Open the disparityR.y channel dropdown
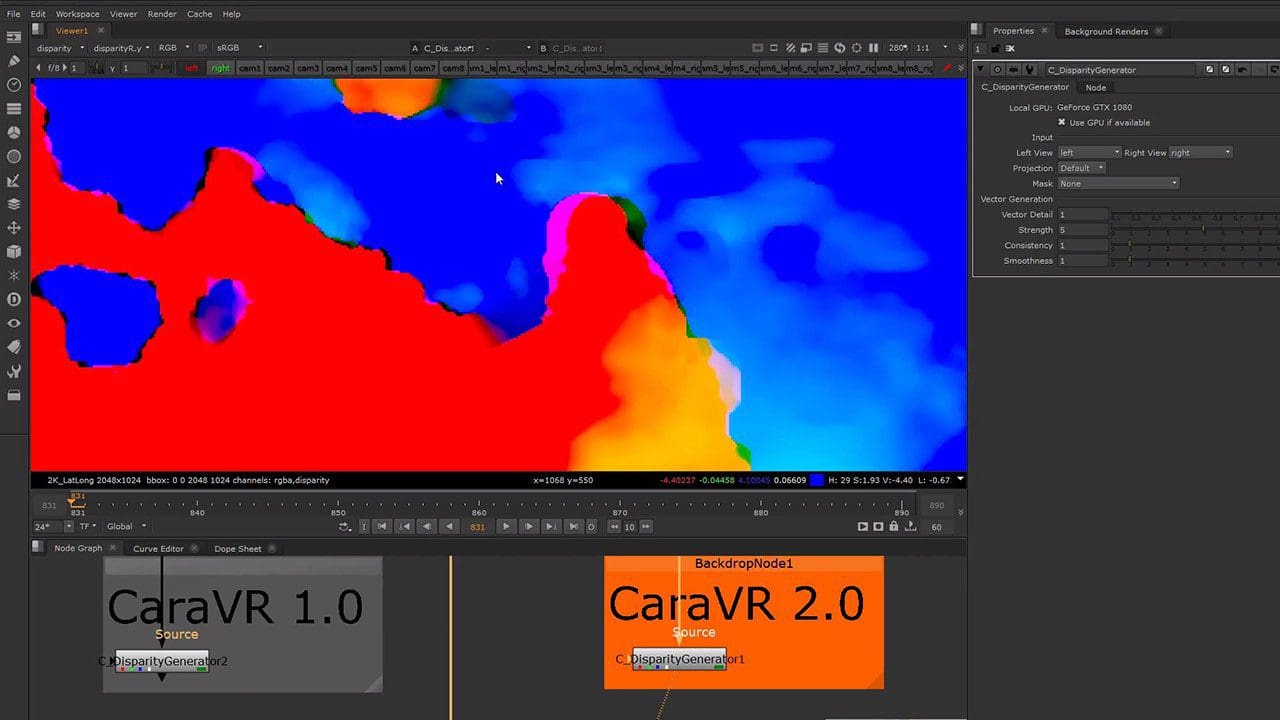The image size is (1280, 720). [122, 48]
